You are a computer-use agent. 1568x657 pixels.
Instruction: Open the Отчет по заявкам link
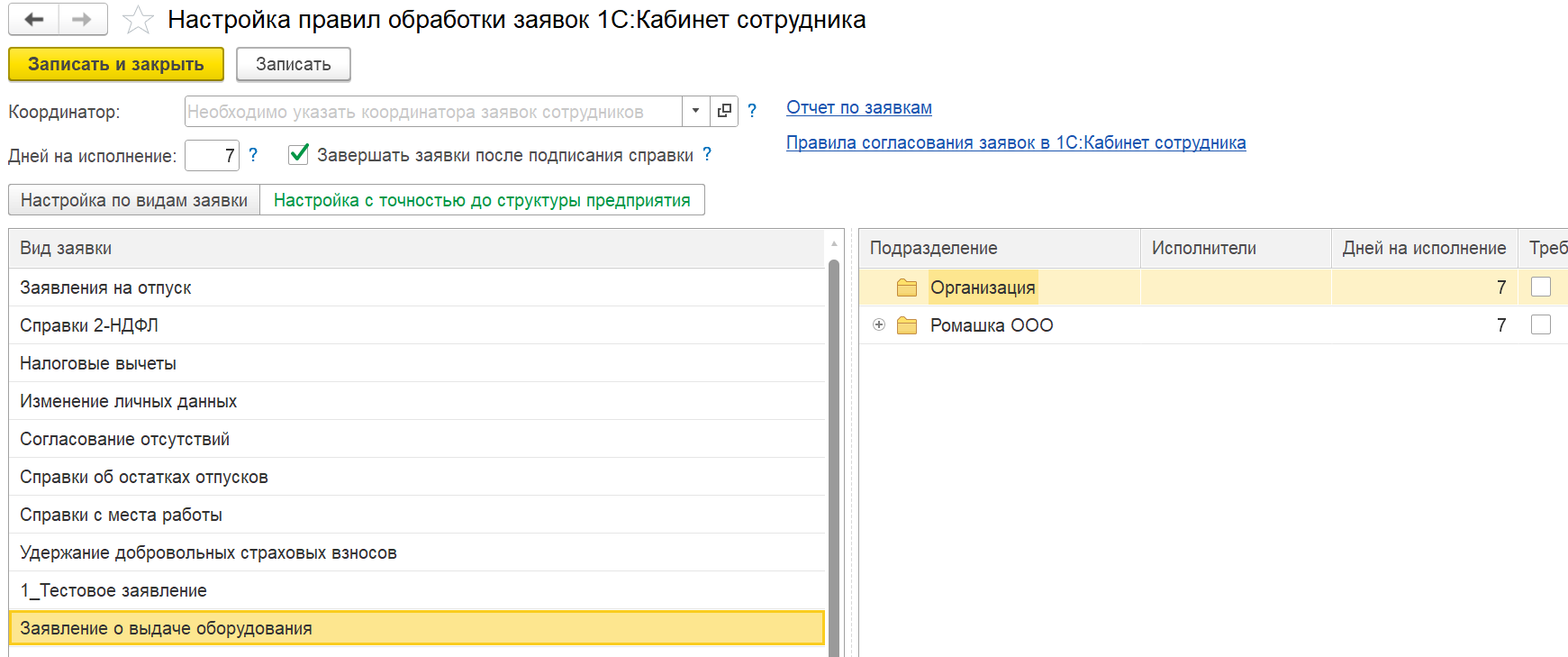pyautogui.click(x=858, y=107)
